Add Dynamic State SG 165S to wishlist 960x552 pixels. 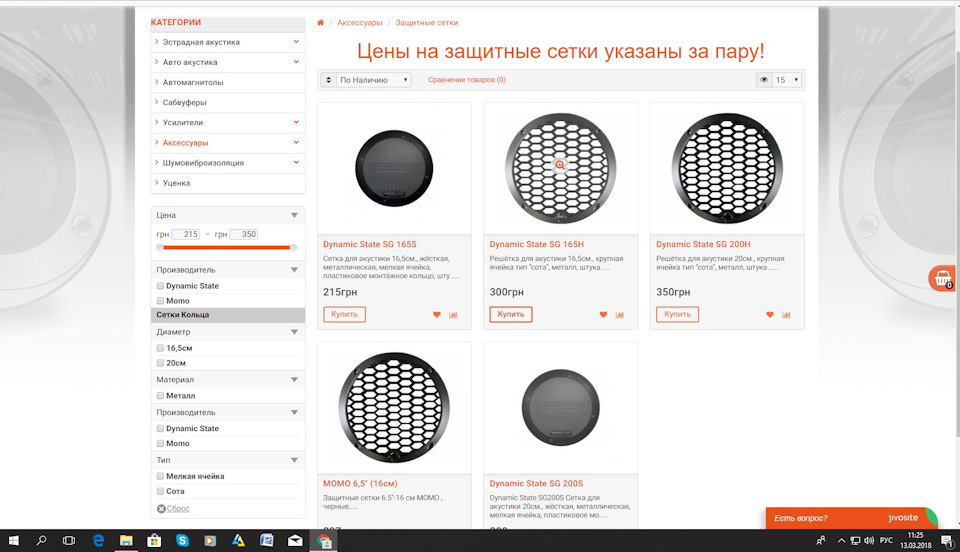(437, 315)
